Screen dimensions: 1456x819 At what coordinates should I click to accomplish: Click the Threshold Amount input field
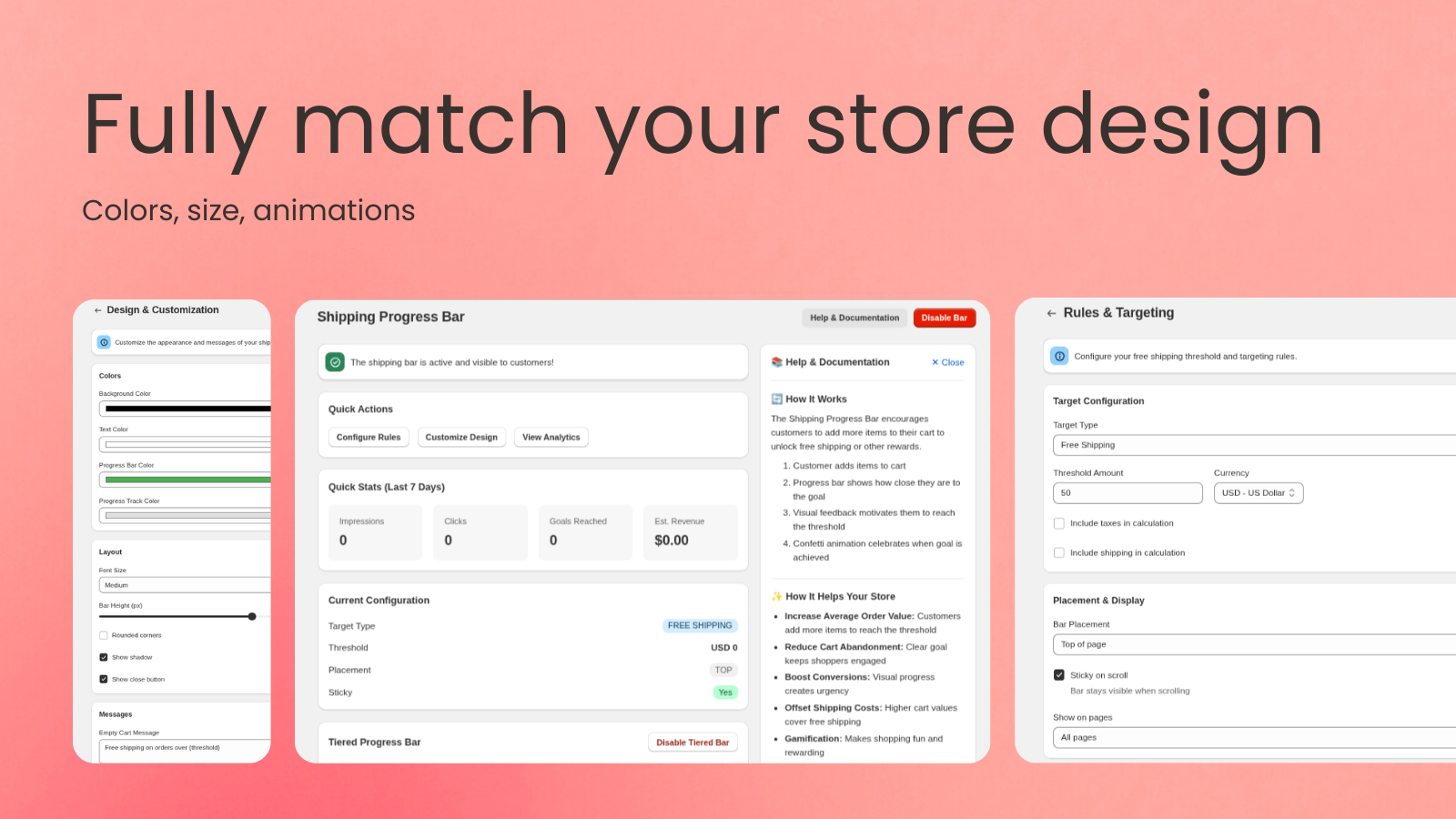[x=1127, y=492]
